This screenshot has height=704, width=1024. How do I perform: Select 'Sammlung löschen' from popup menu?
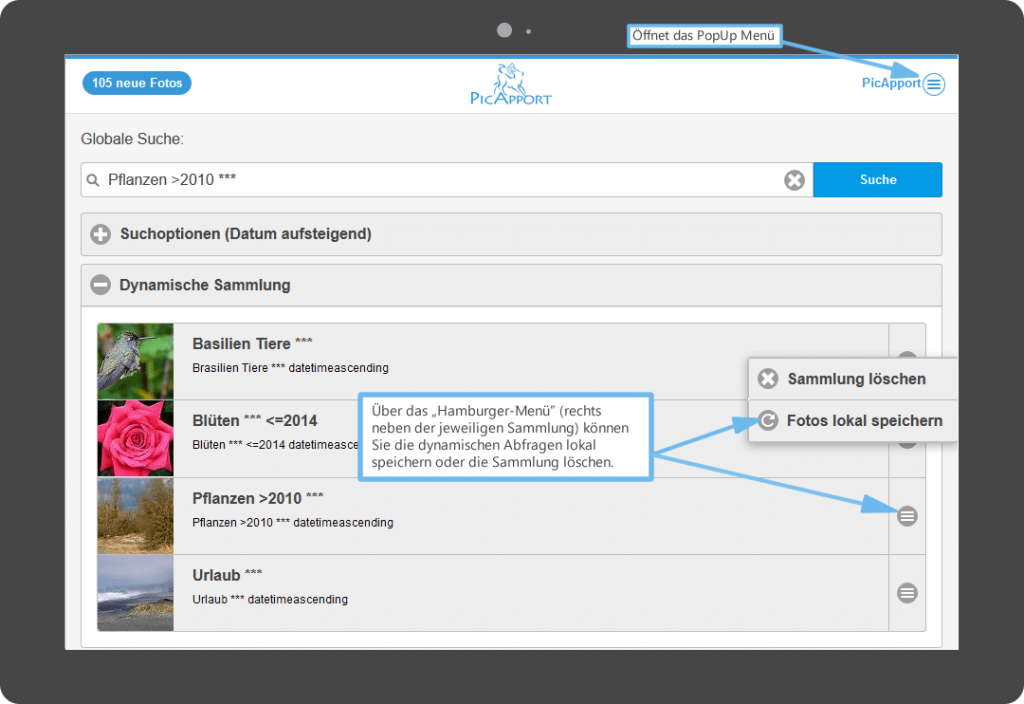click(x=855, y=379)
